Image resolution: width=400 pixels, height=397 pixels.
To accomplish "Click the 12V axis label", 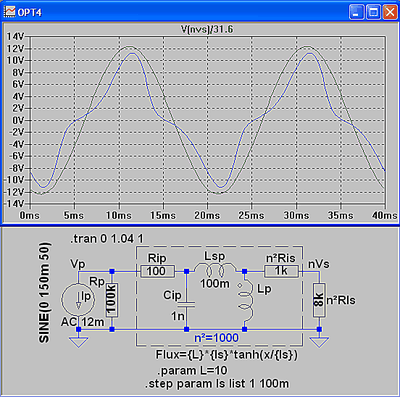I will [16, 49].
